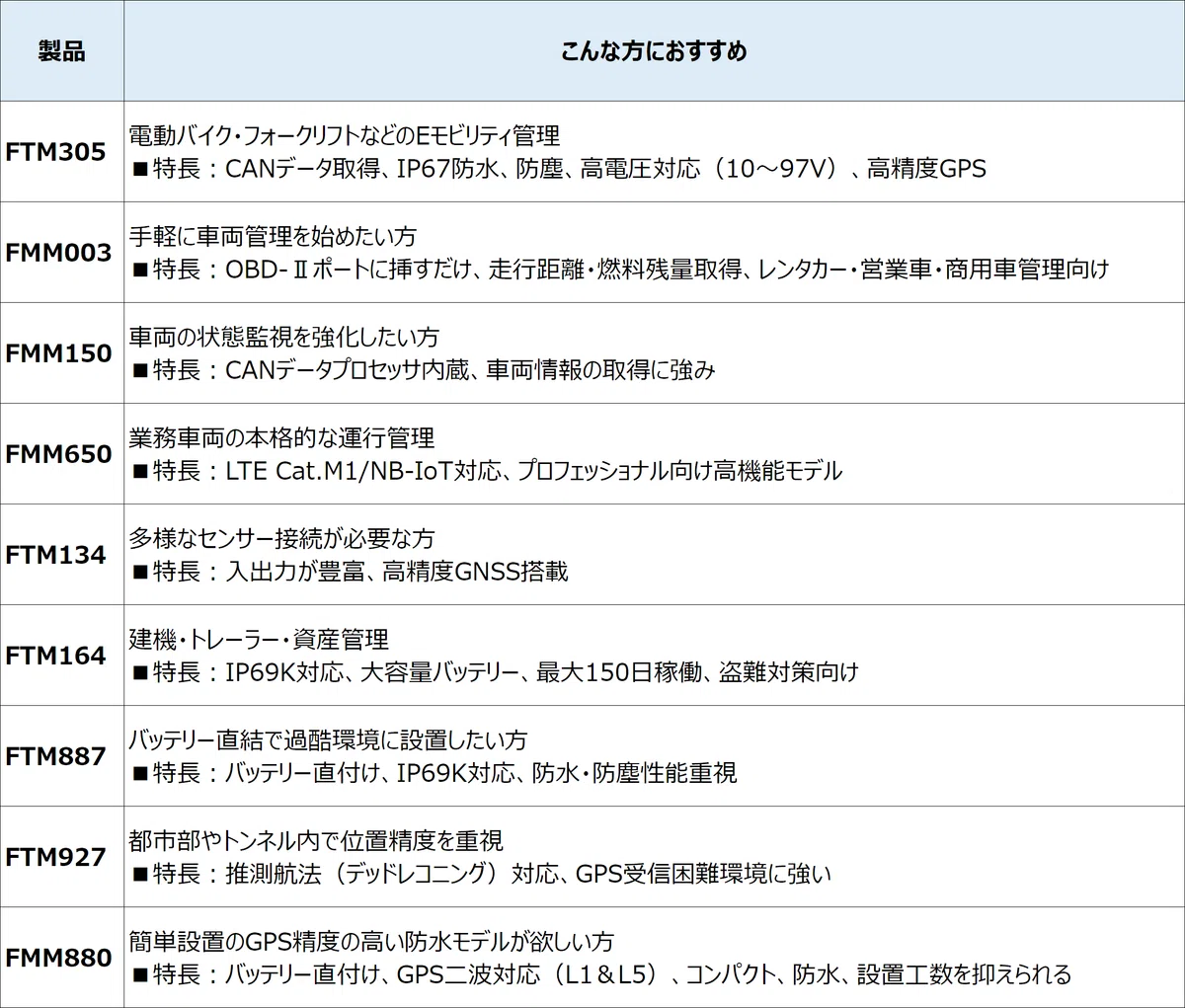
Task: Click the feature line 入出力が豊富、高精度GNSS搭載
Action: click(350, 572)
